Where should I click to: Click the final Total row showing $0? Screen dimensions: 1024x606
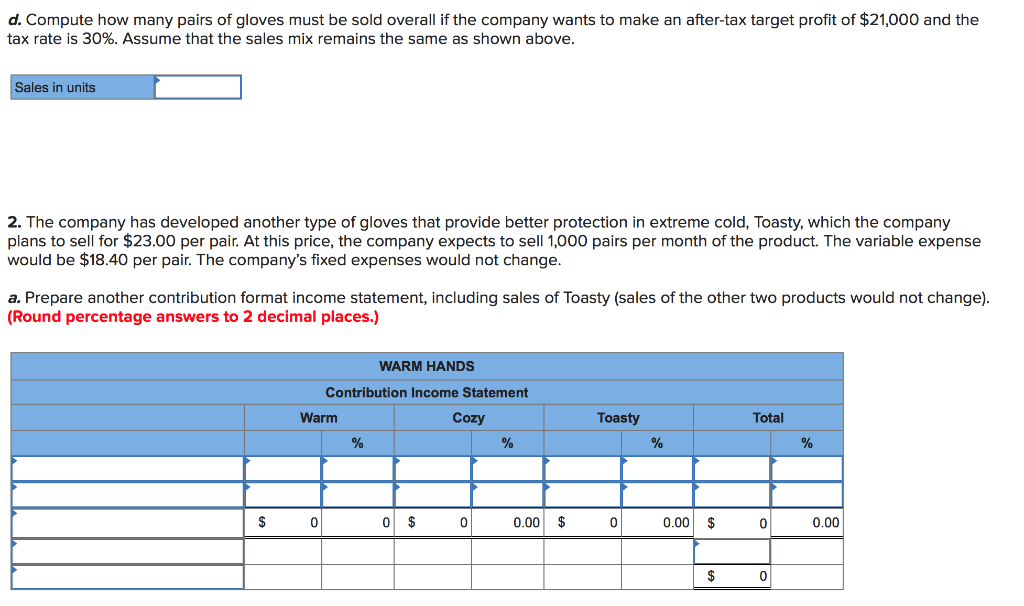pos(730,575)
